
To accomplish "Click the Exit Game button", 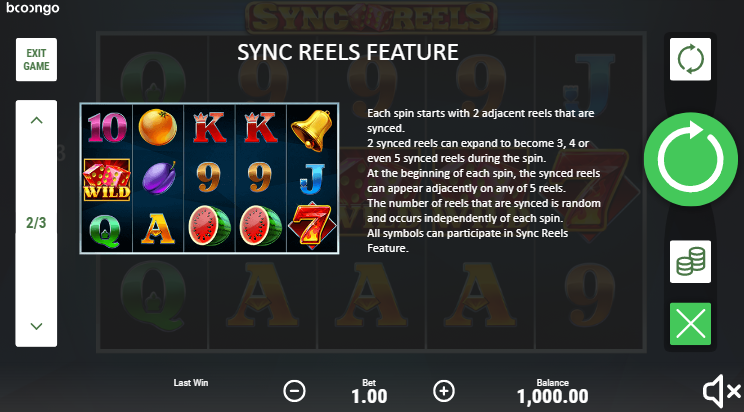I will point(36,59).
